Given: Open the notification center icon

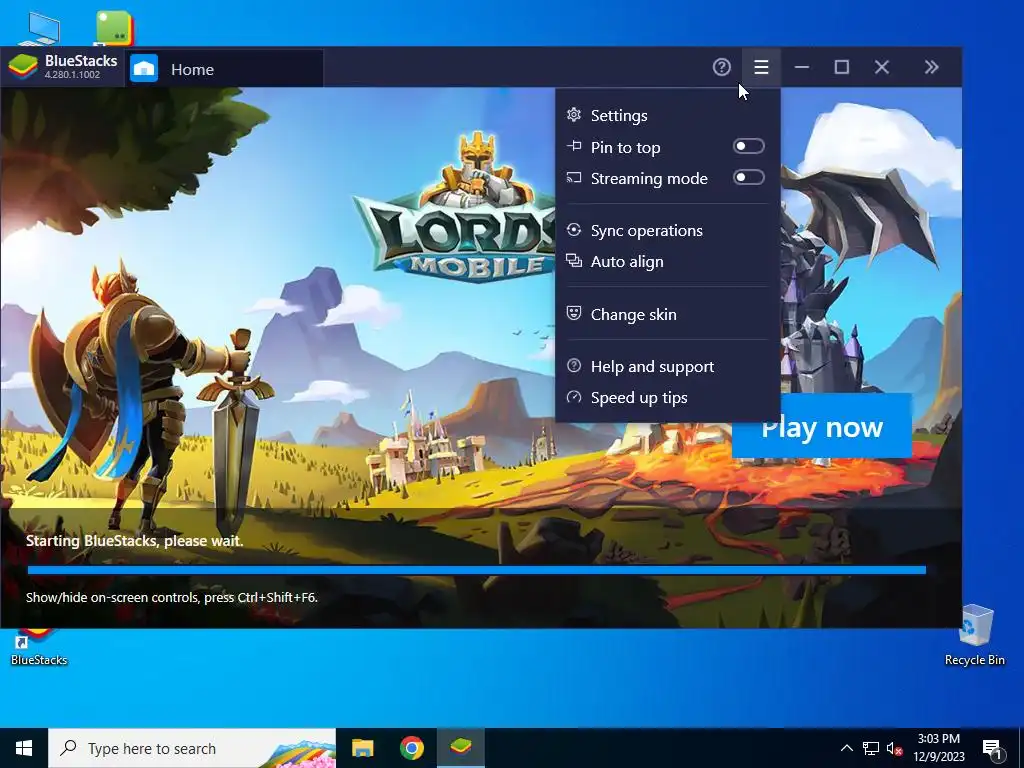Looking at the screenshot, I should 992,749.
